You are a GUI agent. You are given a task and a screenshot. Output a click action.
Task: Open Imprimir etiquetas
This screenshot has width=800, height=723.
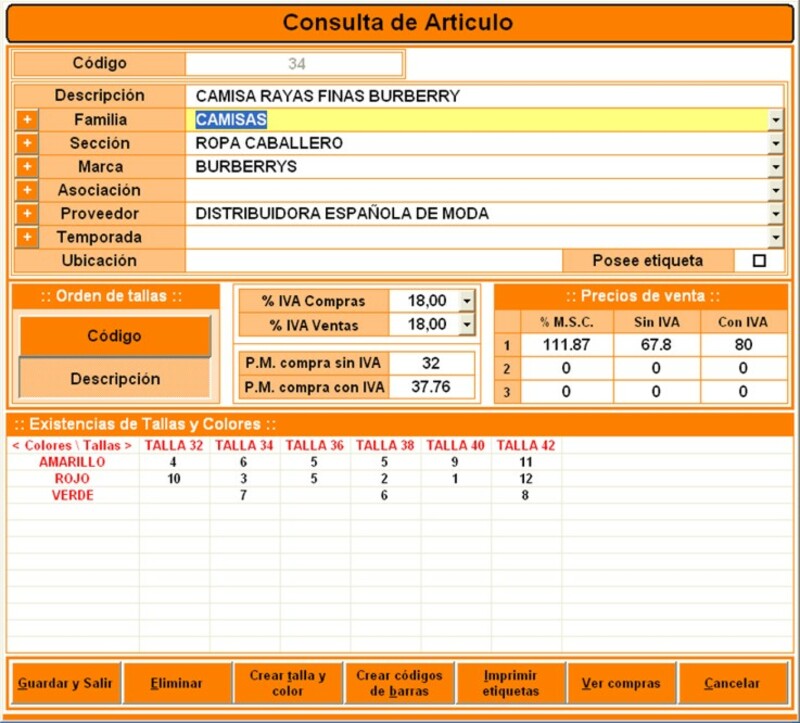[x=510, y=684]
